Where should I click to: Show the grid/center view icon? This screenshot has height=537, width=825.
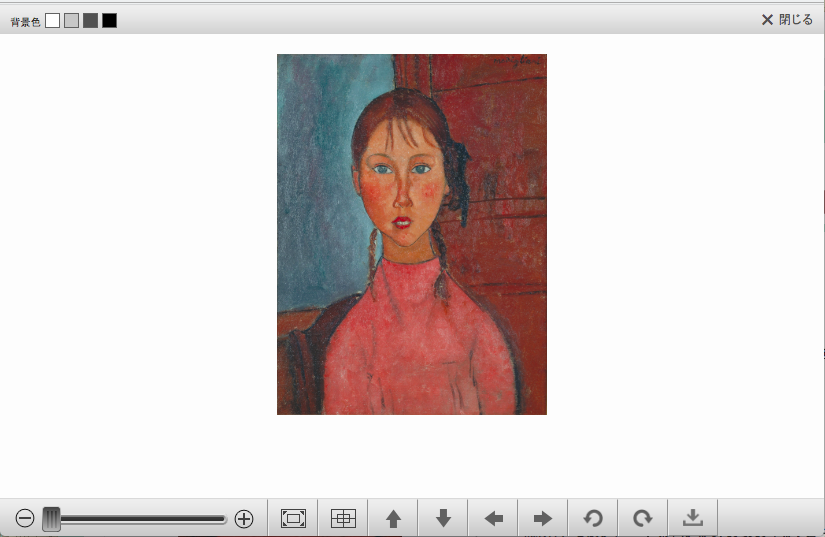tap(343, 519)
